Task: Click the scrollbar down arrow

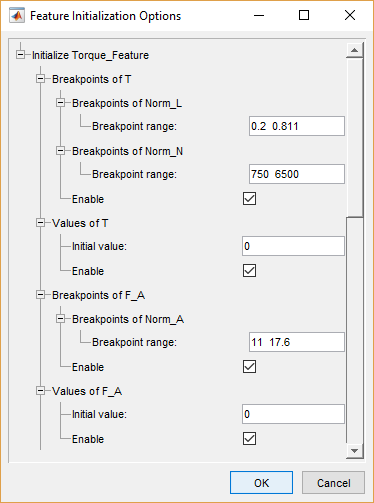Action: click(354, 451)
